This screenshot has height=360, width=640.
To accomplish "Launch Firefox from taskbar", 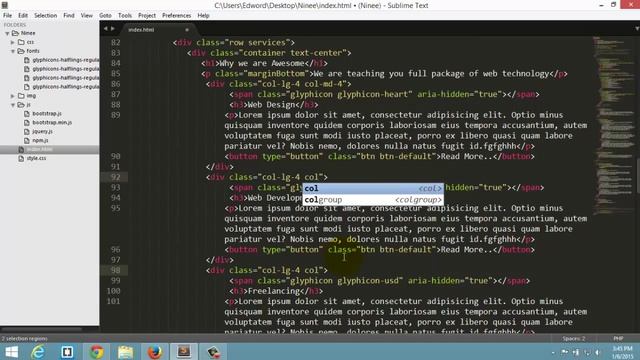I will 155,352.
